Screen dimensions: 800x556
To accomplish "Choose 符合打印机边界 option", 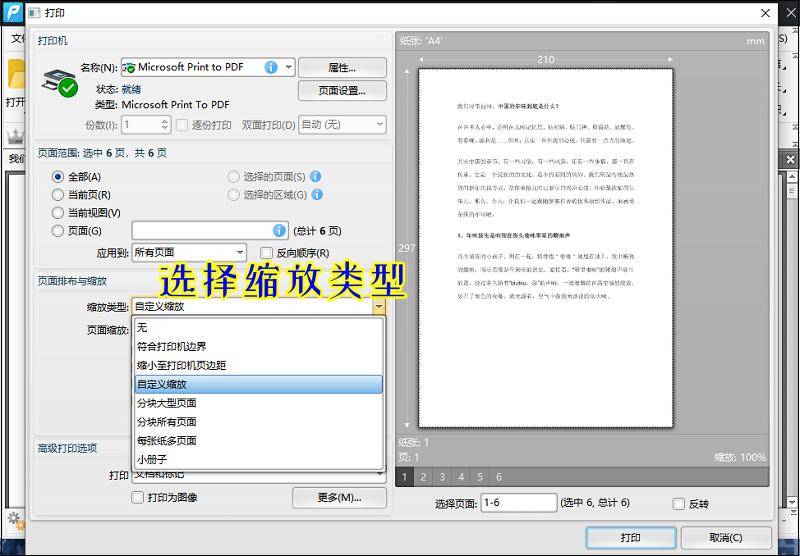I will [x=258, y=347].
